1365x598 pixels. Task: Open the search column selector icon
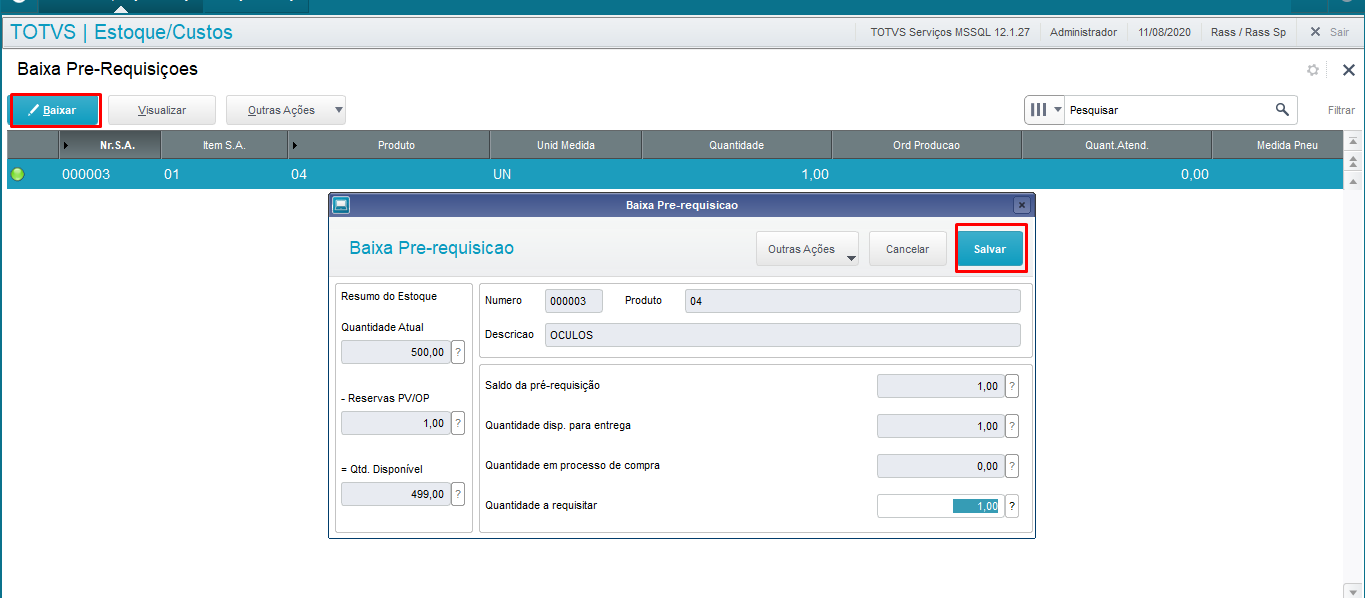pyautogui.click(x=1045, y=110)
